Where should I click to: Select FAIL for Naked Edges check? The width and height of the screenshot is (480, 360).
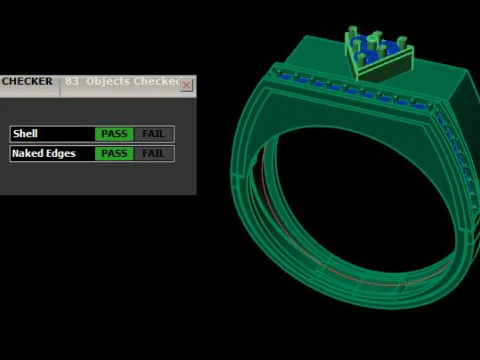153,154
